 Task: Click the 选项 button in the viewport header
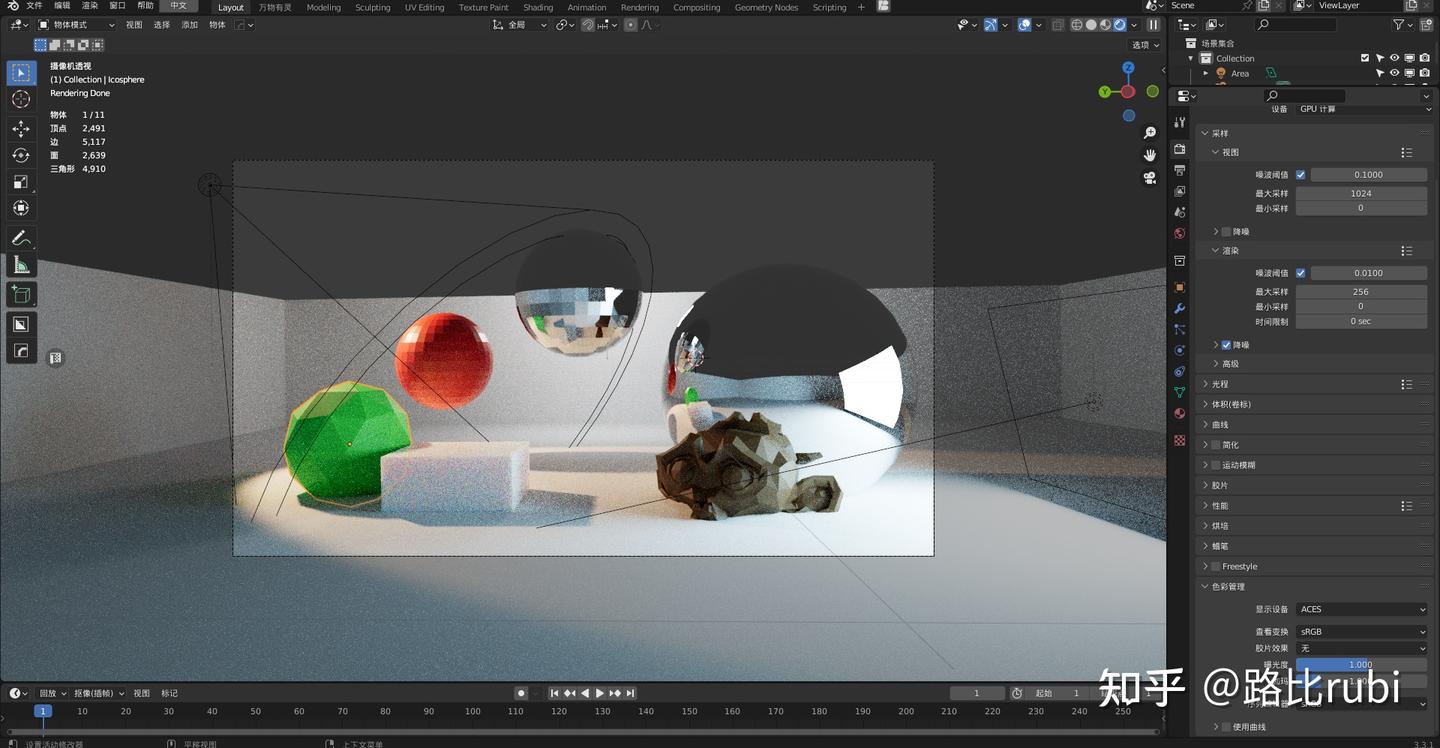(x=1143, y=45)
